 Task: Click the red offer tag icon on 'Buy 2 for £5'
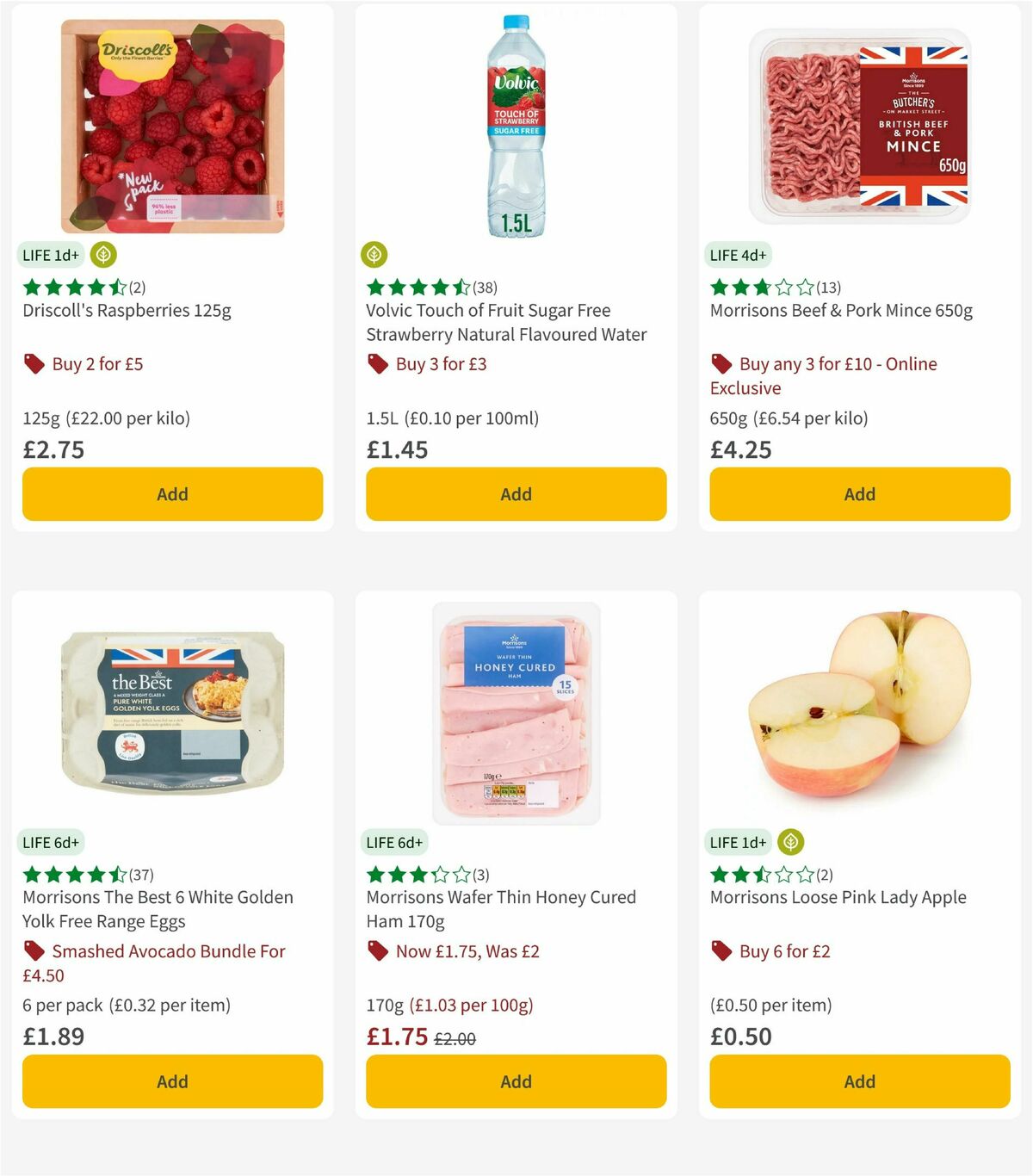click(34, 363)
